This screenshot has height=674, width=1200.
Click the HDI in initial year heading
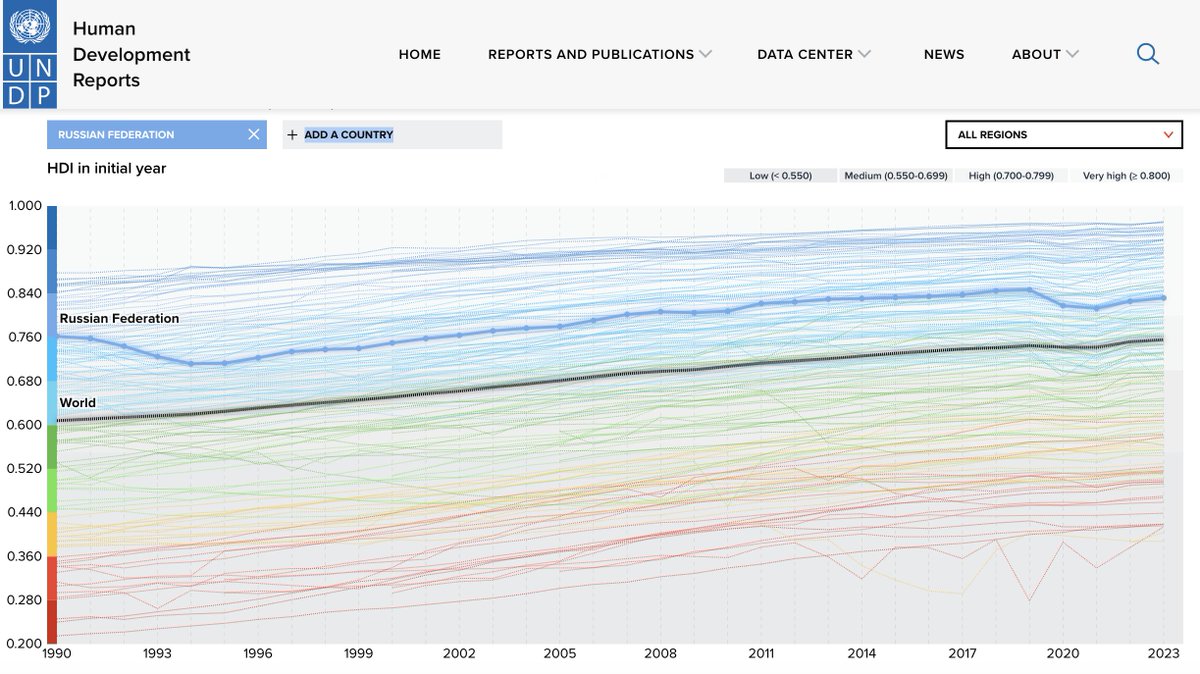tap(107, 169)
